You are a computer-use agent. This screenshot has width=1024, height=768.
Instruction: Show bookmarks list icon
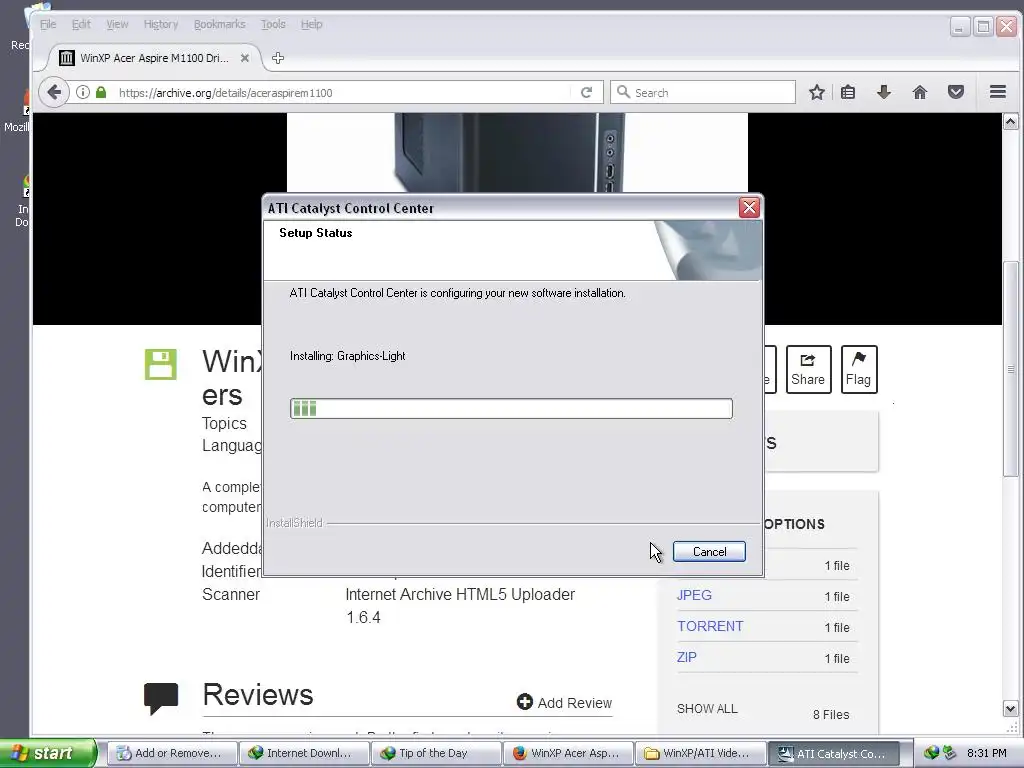coord(848,92)
